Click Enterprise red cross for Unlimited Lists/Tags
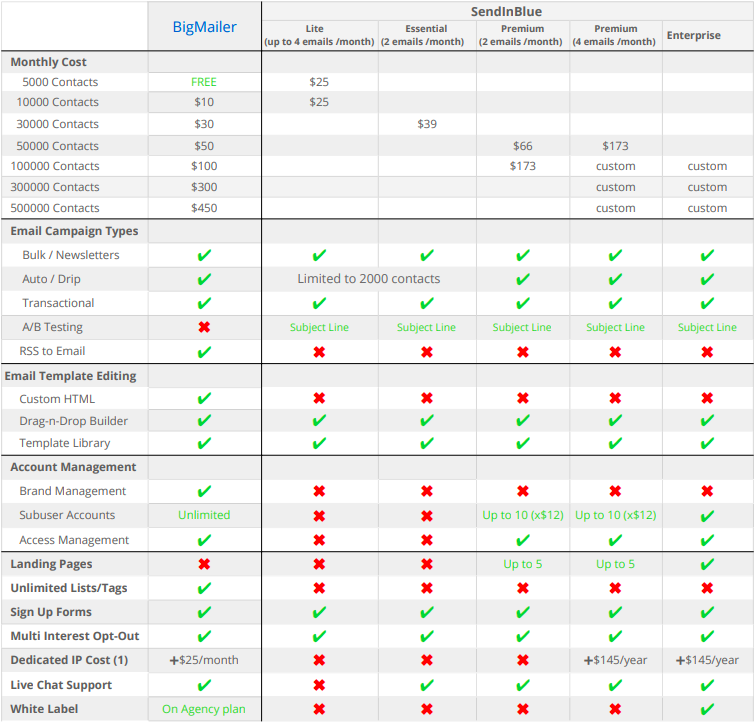The width and height of the screenshot is (756, 723). tap(707, 588)
